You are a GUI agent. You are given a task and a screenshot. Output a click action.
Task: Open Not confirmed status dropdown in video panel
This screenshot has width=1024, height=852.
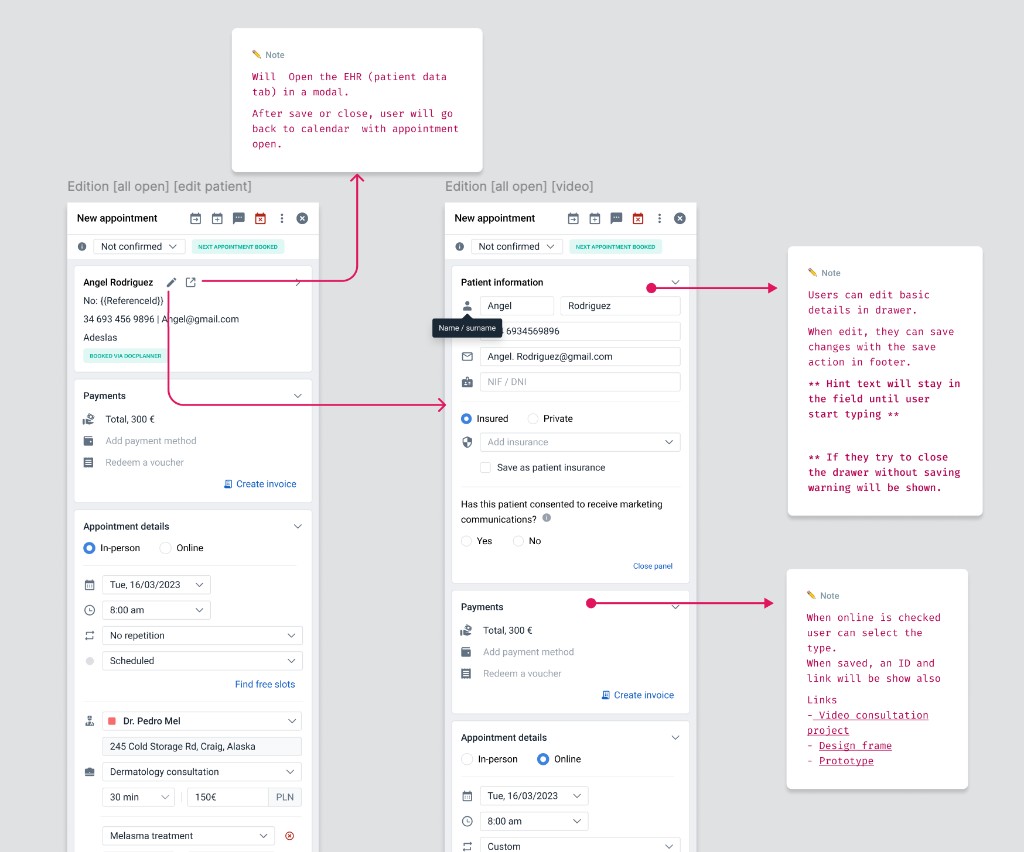(x=516, y=246)
